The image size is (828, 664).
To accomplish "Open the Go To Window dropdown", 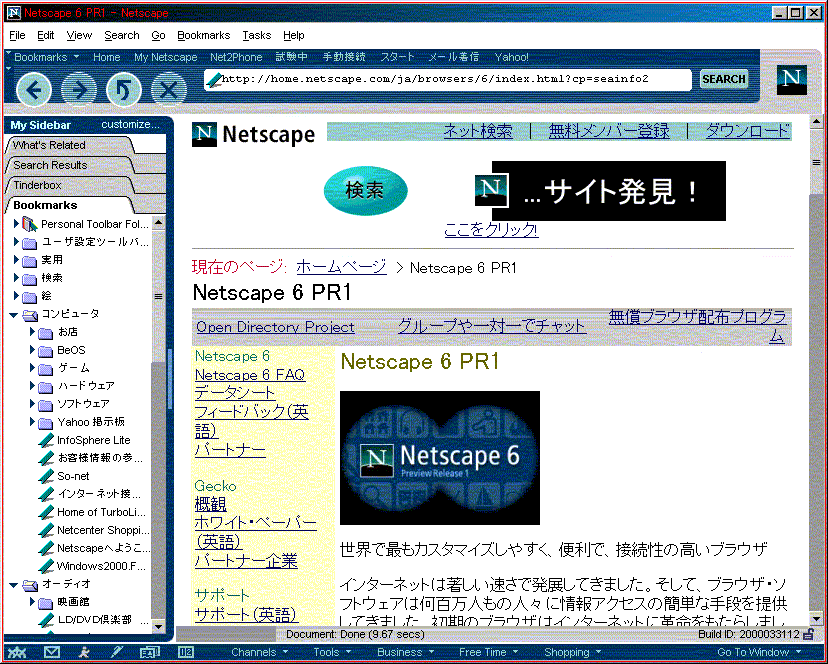I will tap(759, 652).
